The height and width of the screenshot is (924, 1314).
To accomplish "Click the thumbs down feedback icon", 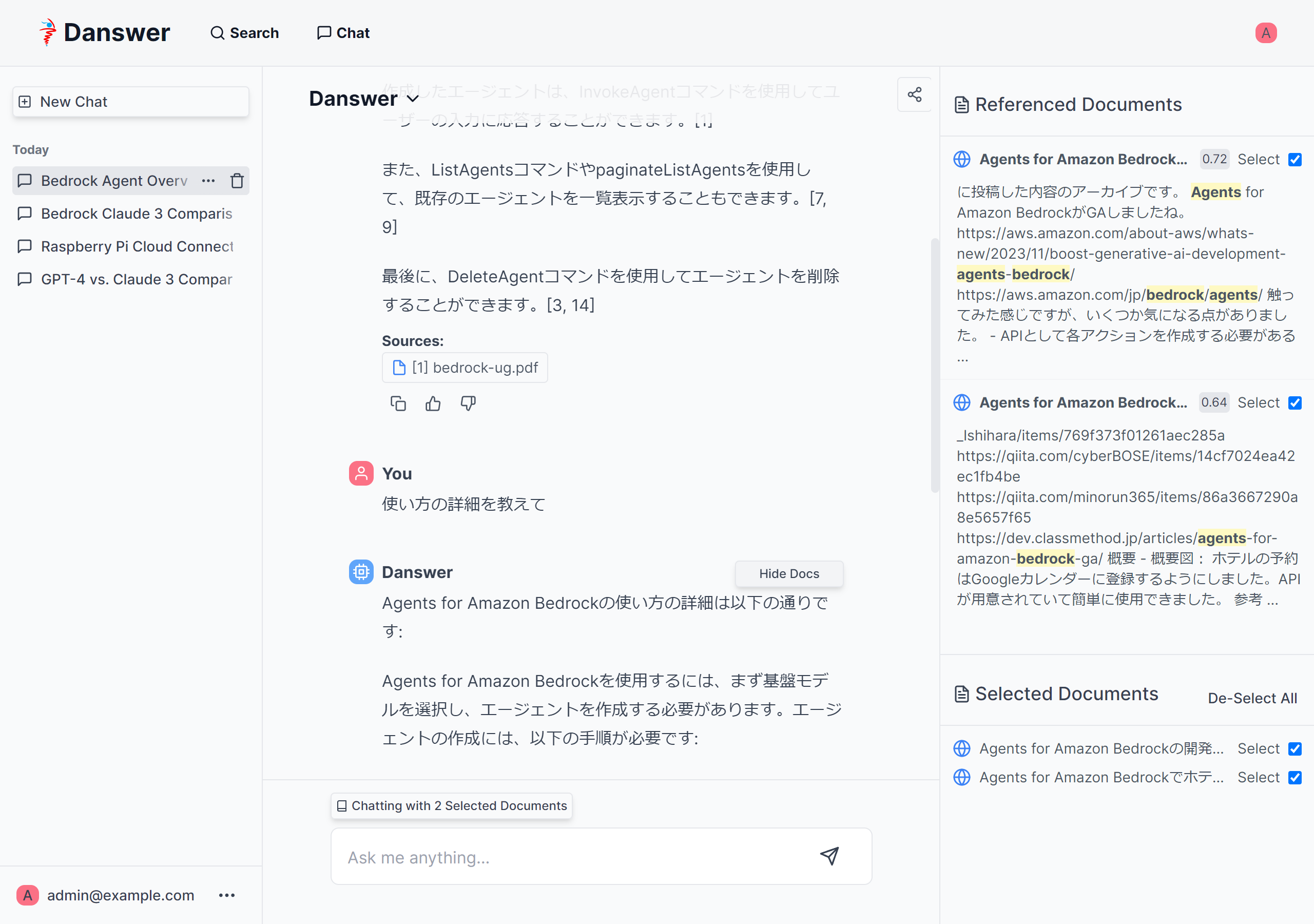I will point(468,403).
